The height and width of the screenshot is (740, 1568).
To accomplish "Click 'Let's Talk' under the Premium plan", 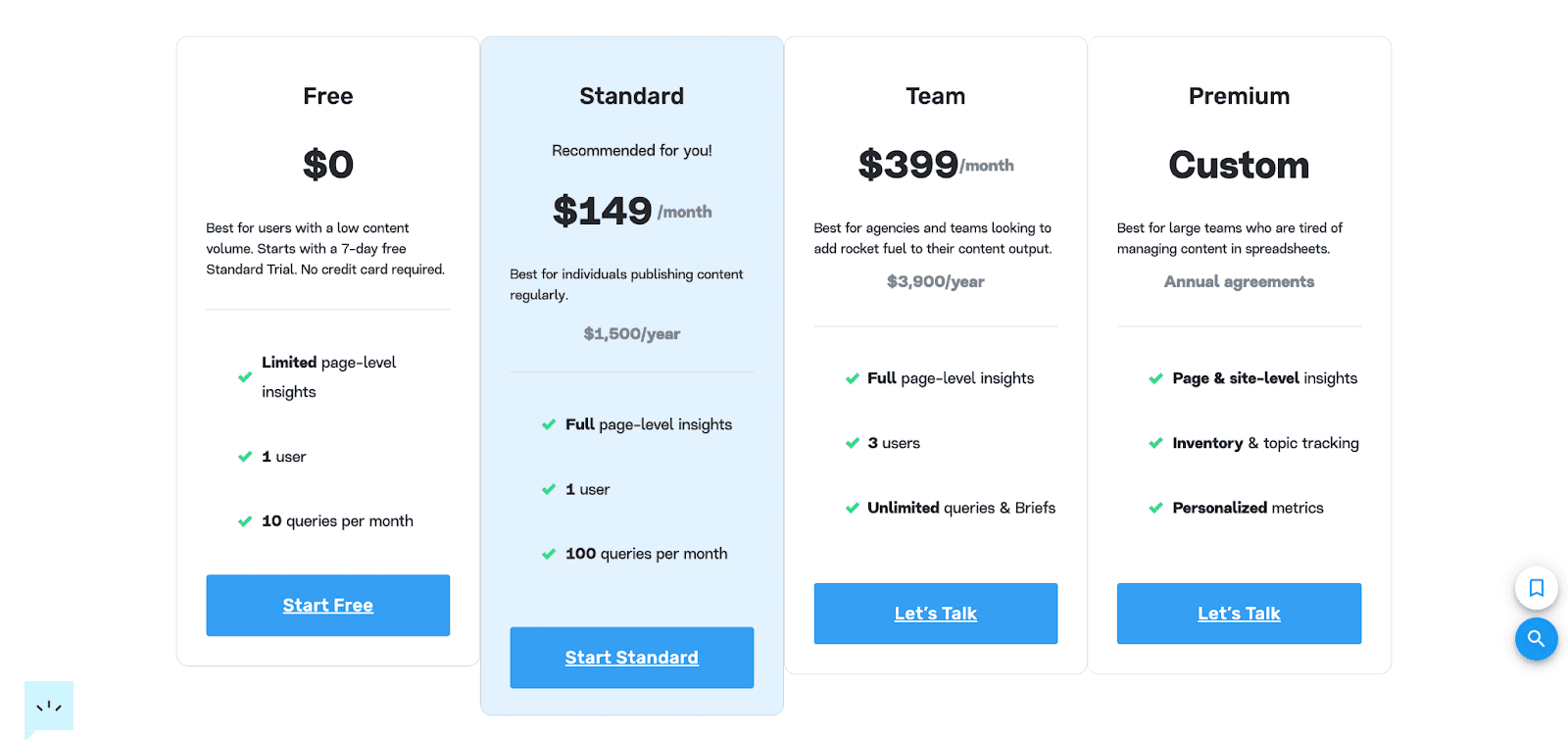I will pos(1238,614).
